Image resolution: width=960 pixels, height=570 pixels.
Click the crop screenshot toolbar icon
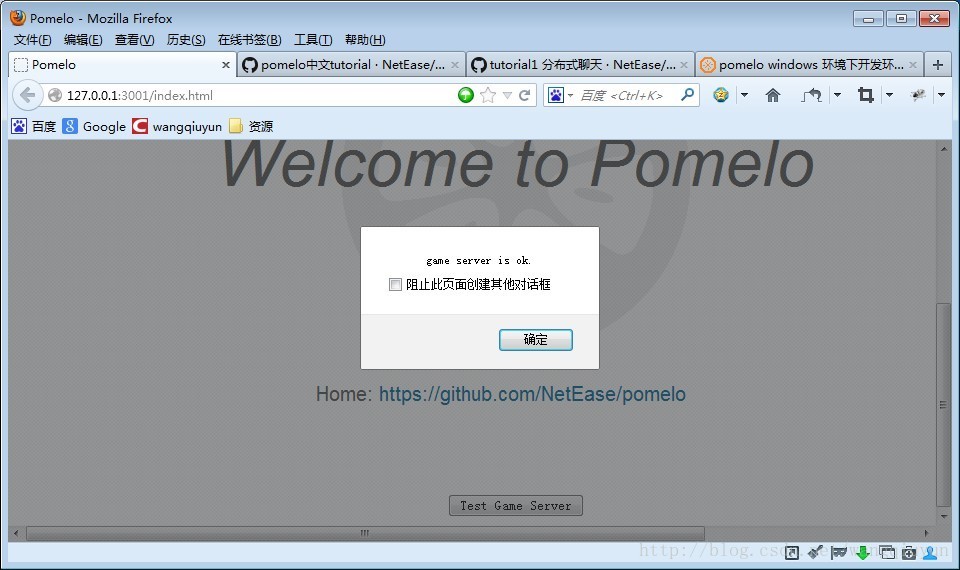coord(866,95)
